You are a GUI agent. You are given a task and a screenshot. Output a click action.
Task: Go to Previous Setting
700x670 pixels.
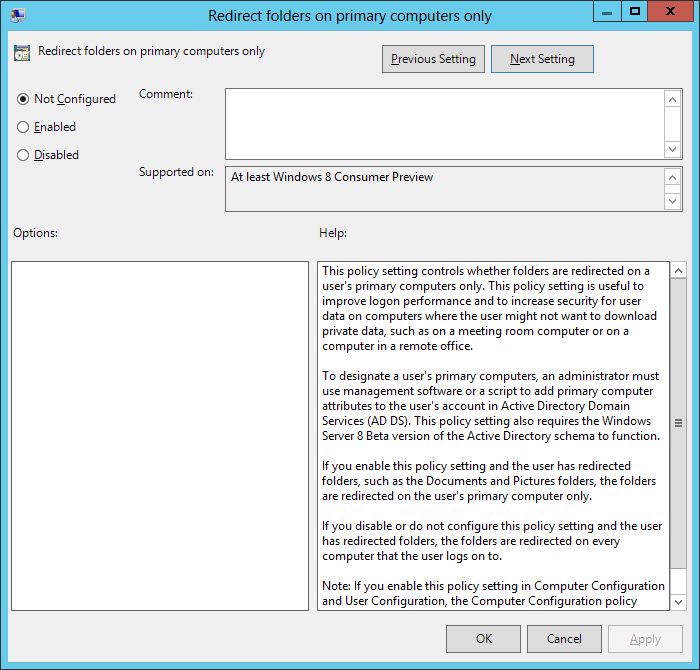pyautogui.click(x=433, y=59)
